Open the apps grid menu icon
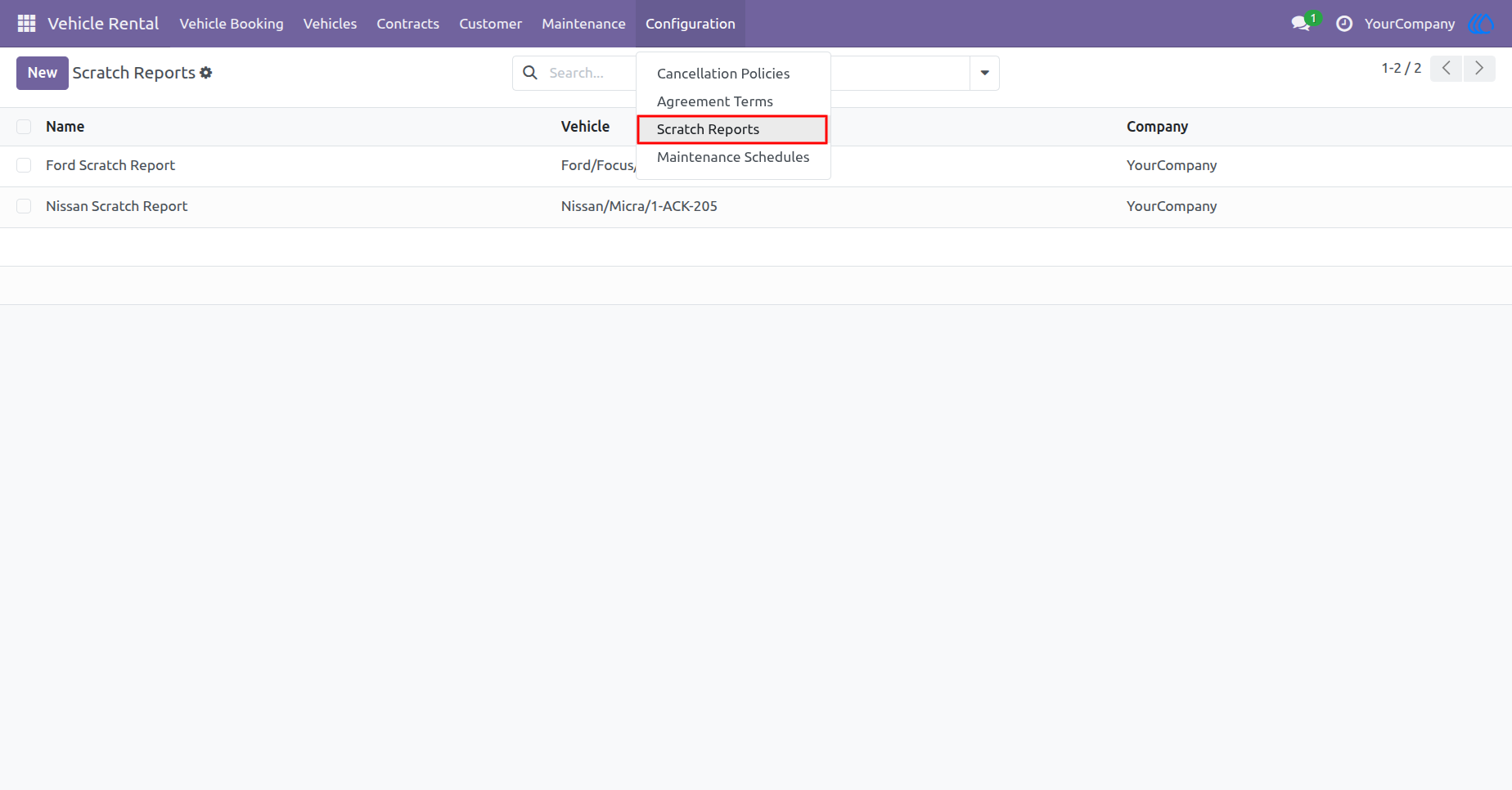 pyautogui.click(x=26, y=24)
